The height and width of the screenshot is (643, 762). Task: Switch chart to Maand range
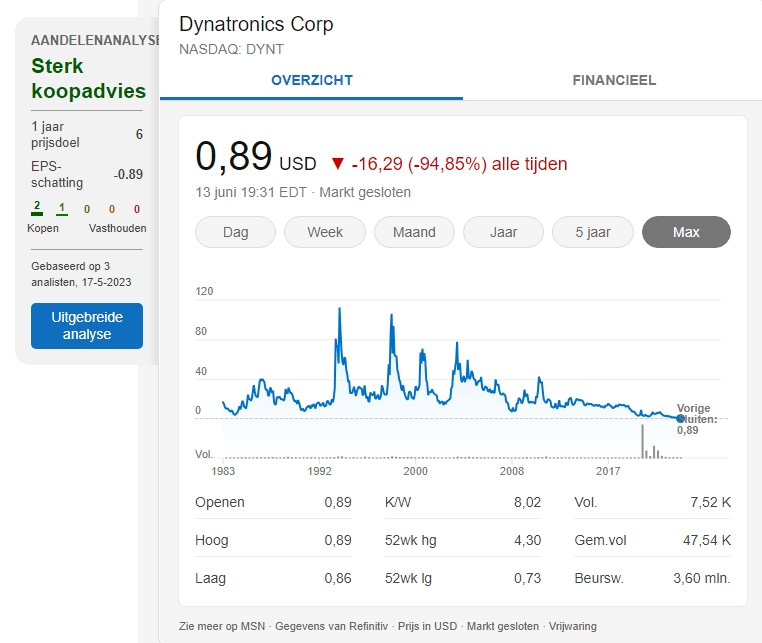[414, 232]
